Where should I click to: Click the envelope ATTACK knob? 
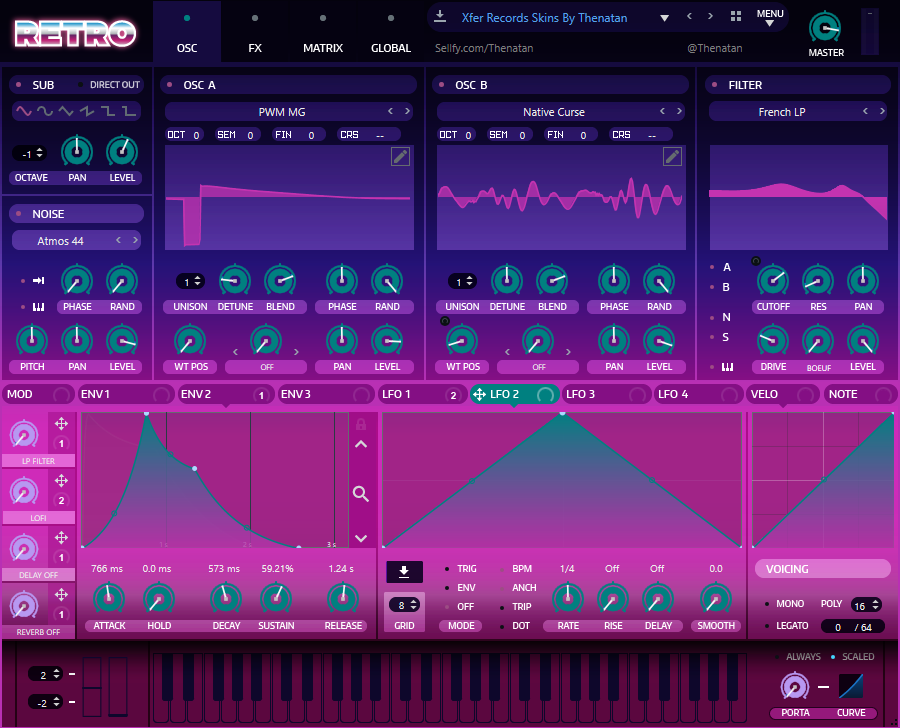click(x=109, y=598)
